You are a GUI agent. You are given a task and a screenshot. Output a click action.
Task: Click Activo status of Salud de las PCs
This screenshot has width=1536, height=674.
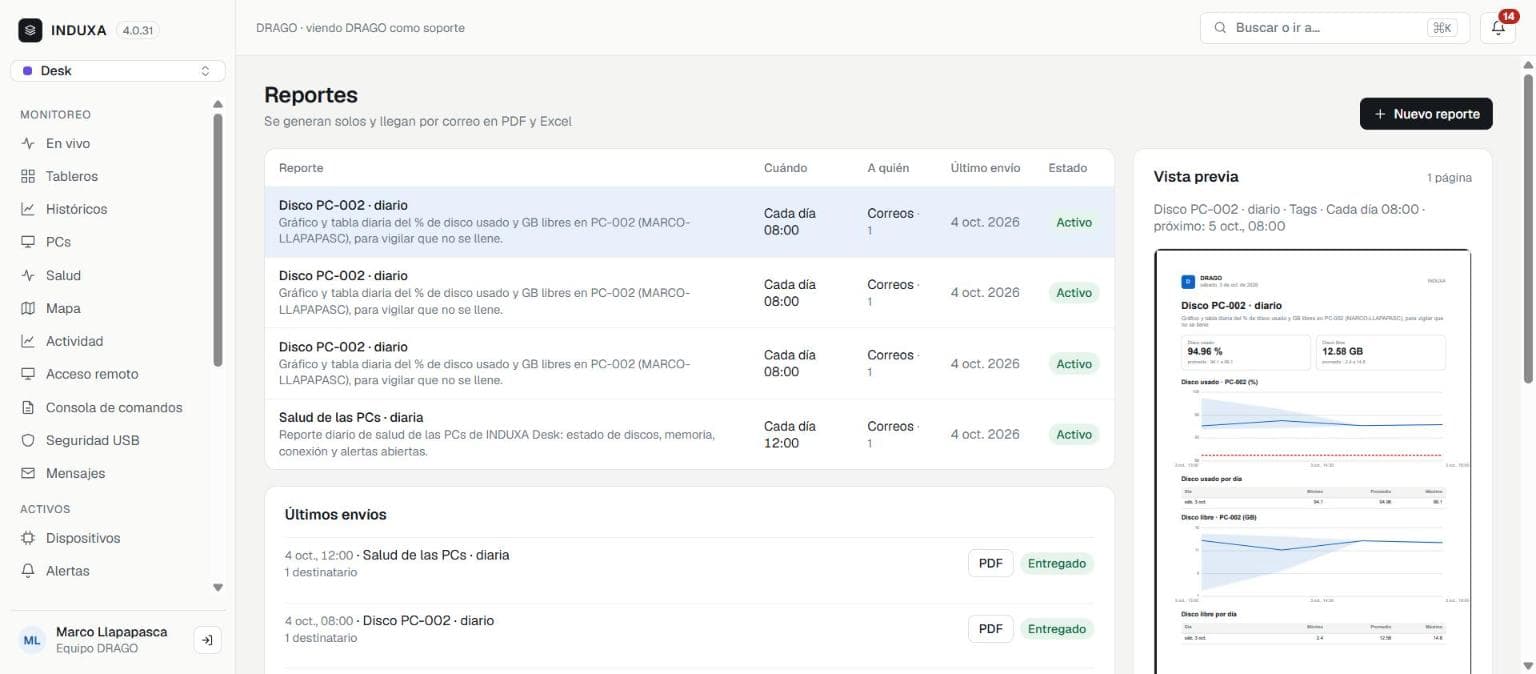click(x=1074, y=434)
